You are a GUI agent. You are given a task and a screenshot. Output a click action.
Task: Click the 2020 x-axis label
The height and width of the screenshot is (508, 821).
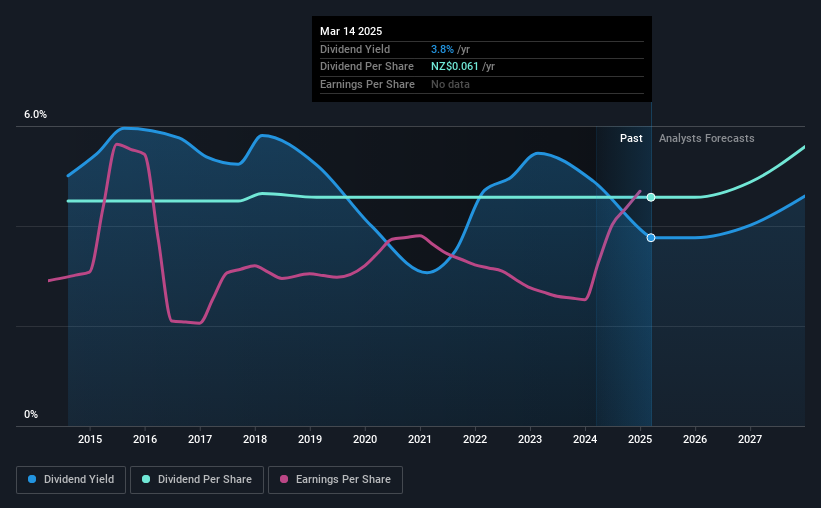point(365,439)
